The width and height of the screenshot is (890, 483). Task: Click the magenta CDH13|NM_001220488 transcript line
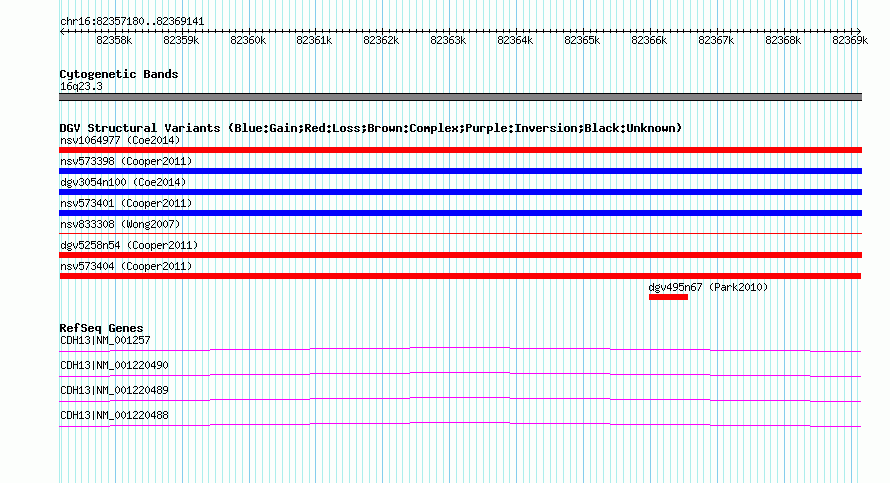460,424
